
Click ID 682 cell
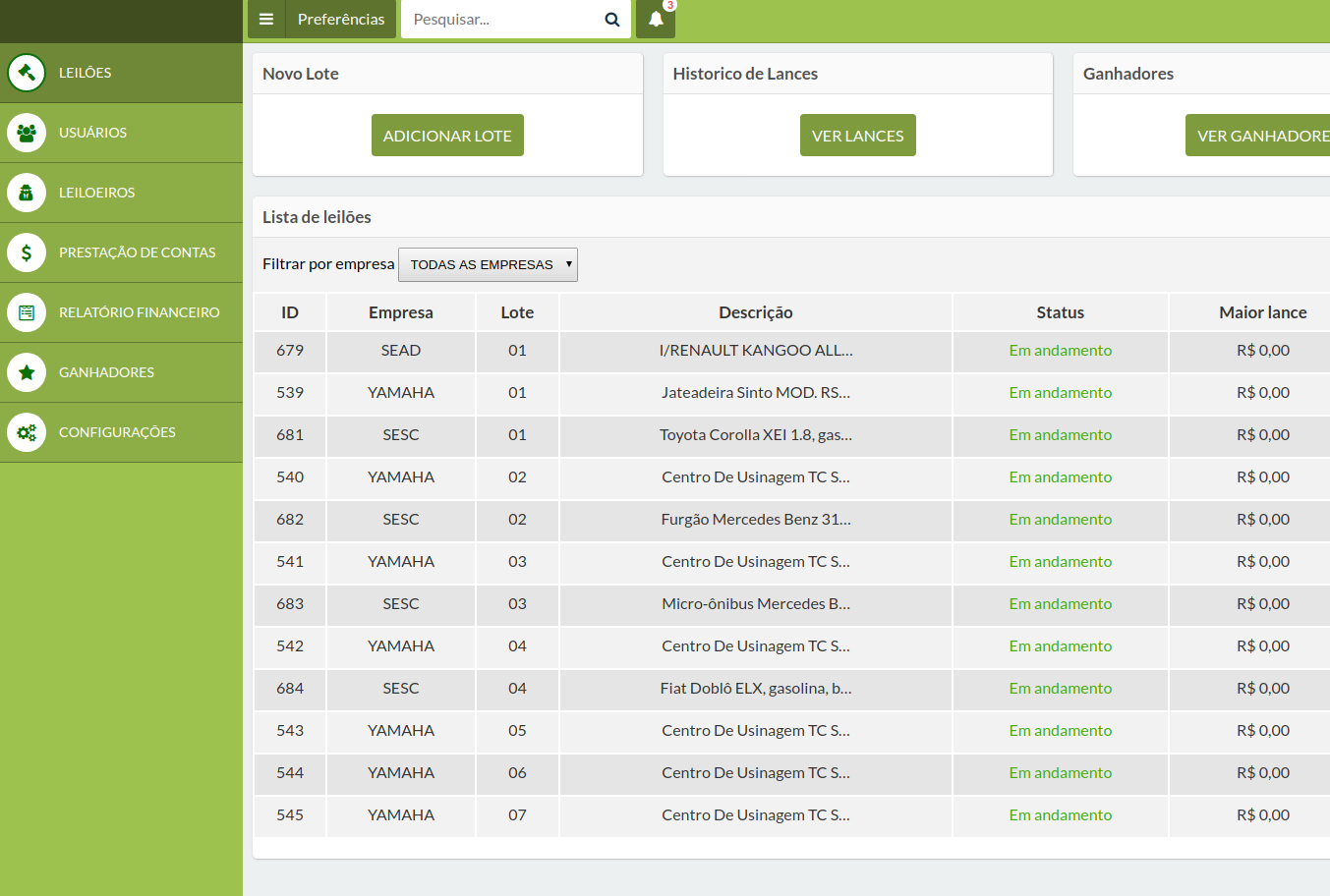tap(290, 520)
